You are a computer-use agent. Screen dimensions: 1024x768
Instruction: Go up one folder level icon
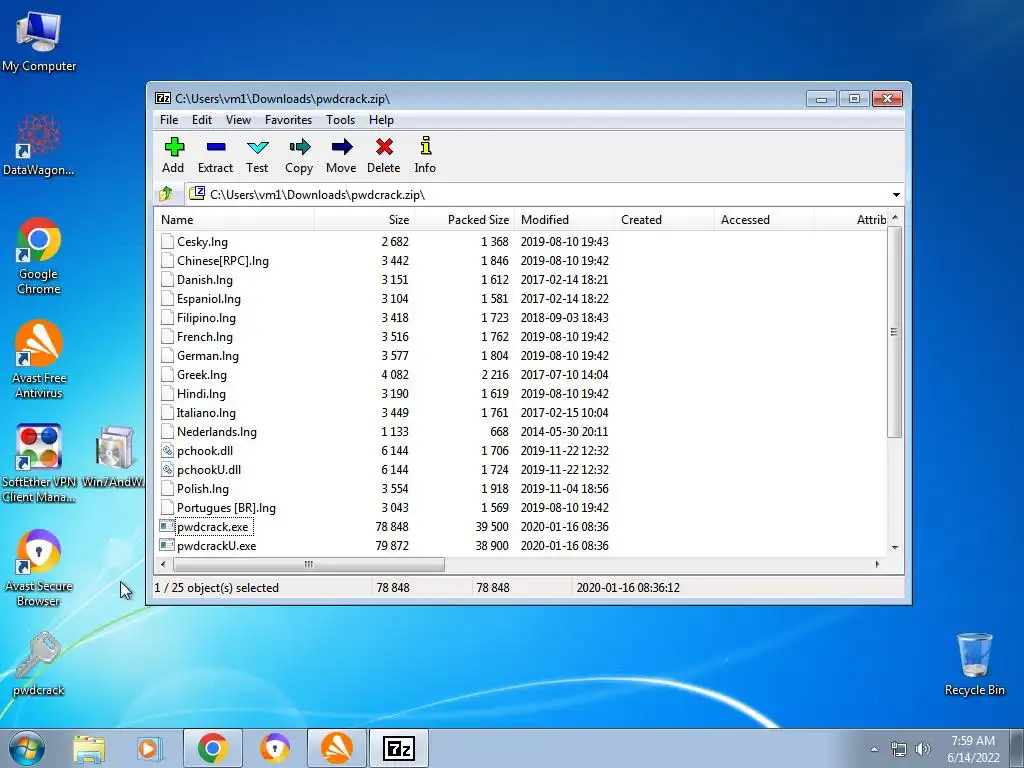coord(166,194)
